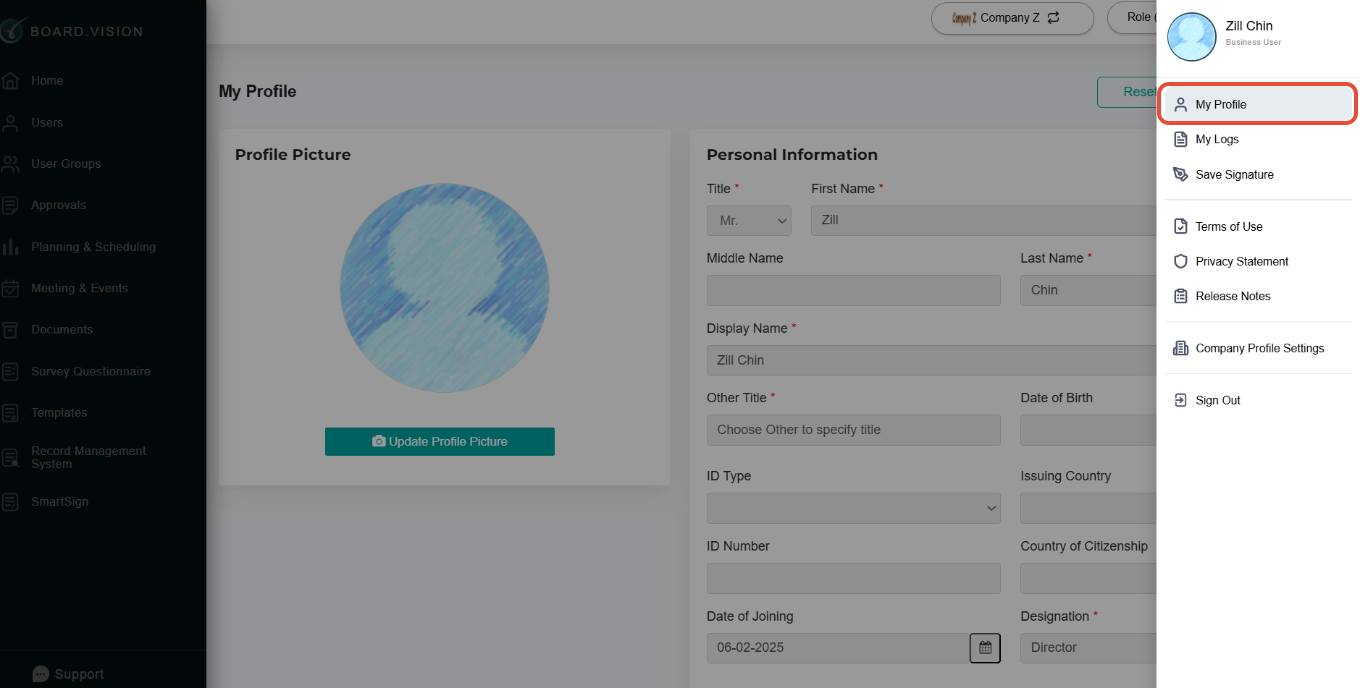Open Meeting & Events in the sidebar

click(x=79, y=288)
